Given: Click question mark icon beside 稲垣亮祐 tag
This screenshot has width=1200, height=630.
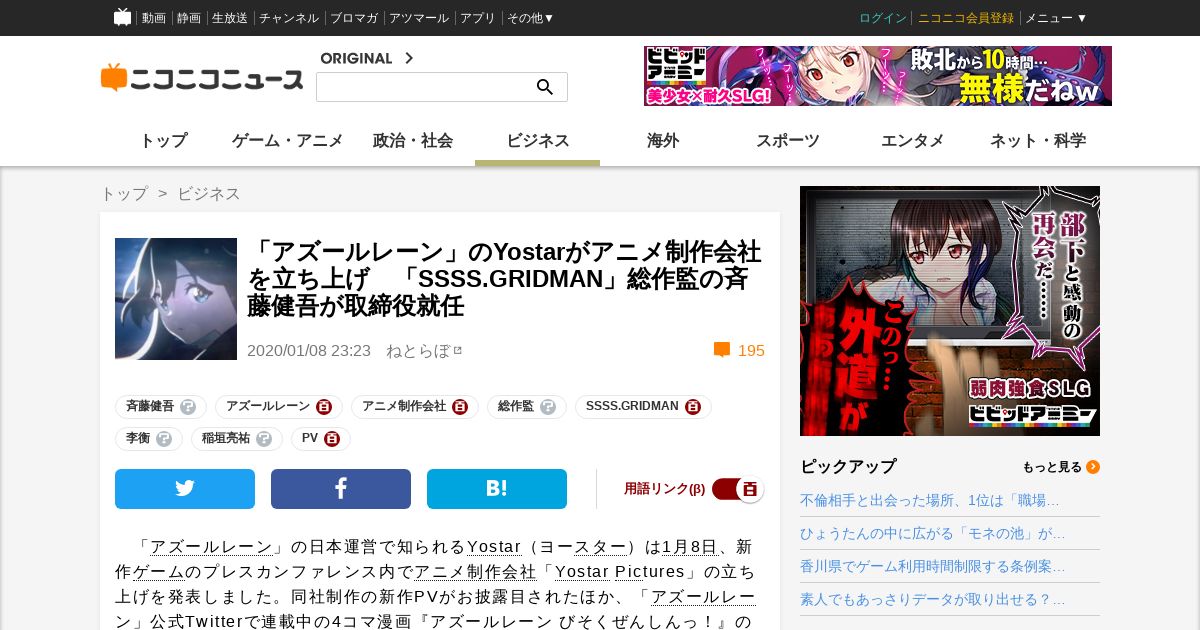Looking at the screenshot, I should 264,439.
